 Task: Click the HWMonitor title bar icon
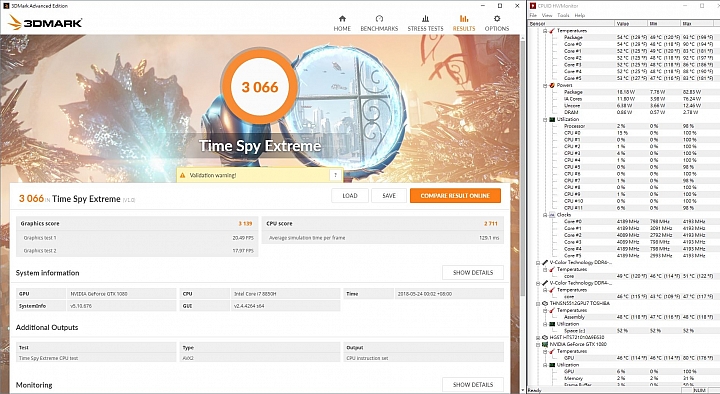533,6
